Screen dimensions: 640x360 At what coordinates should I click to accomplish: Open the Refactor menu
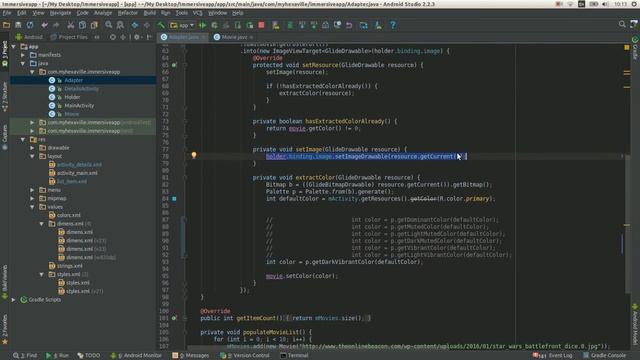128,13
